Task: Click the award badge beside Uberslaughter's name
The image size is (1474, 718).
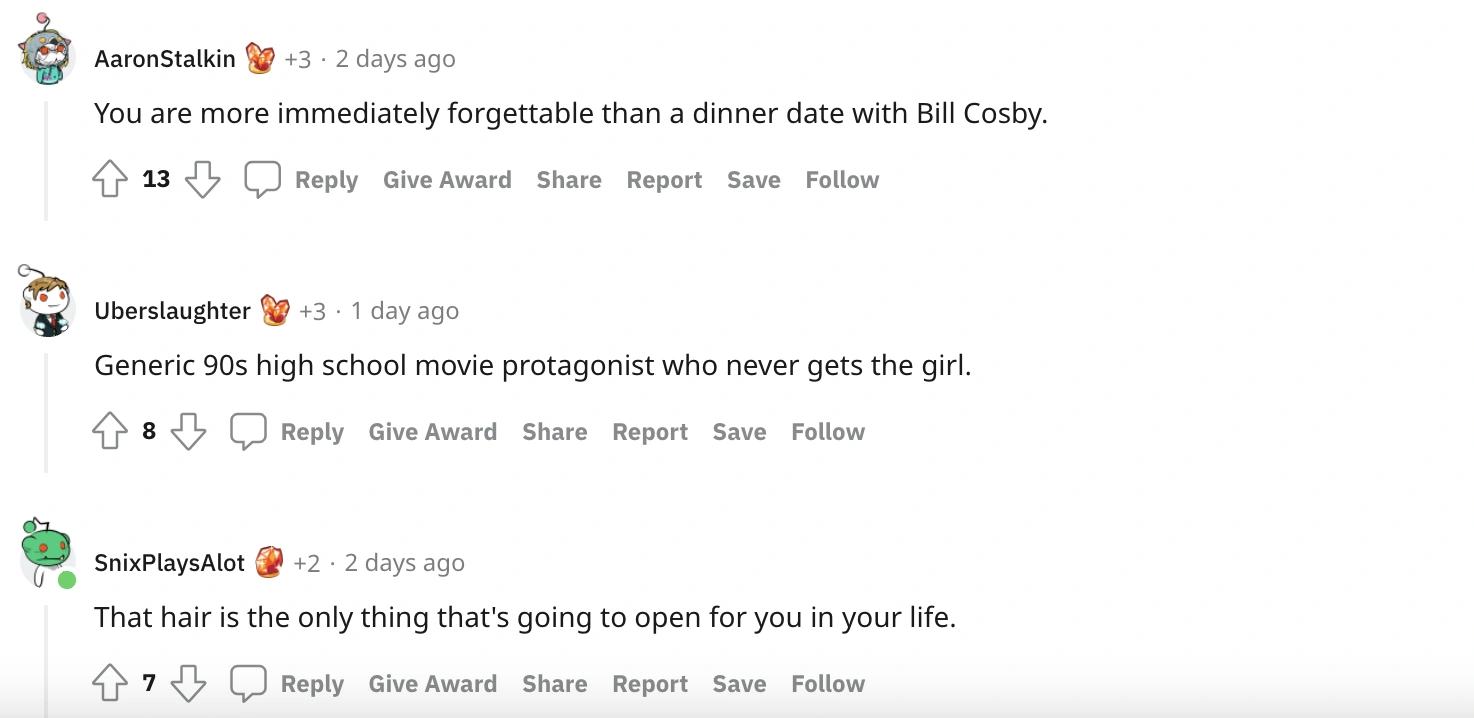Action: point(275,311)
